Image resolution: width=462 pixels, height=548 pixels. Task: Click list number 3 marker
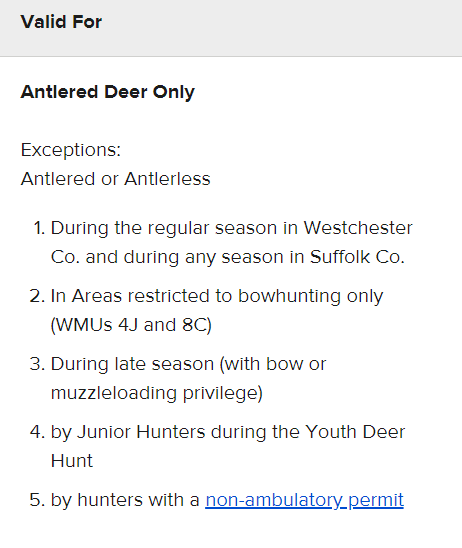tap(38, 364)
